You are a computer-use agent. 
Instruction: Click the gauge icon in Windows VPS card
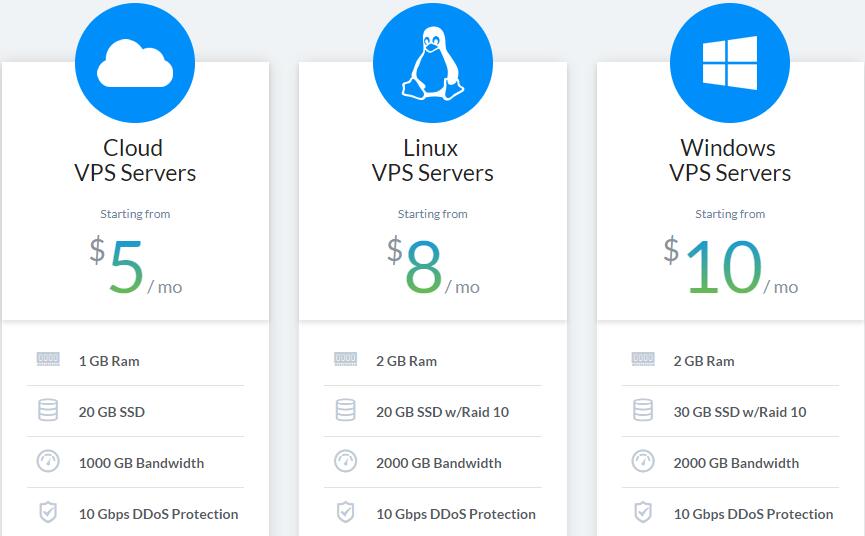point(643,462)
